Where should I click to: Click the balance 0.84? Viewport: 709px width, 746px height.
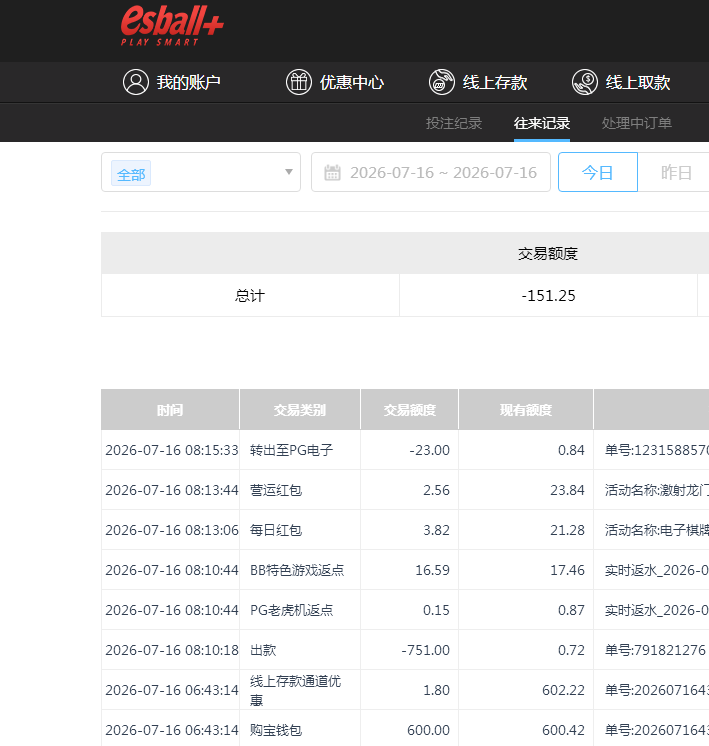571,450
